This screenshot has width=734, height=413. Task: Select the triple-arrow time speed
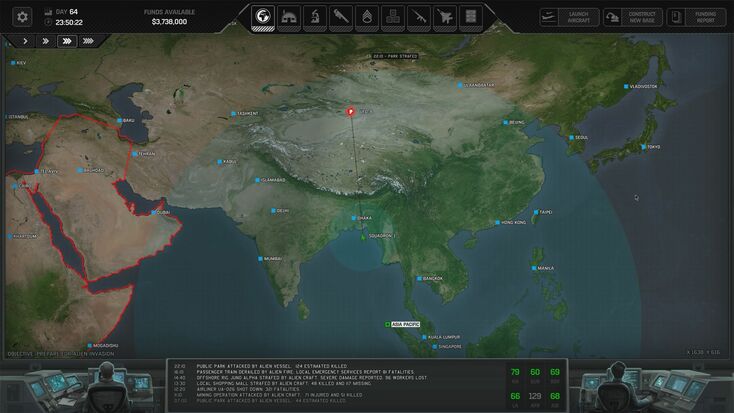(x=67, y=41)
